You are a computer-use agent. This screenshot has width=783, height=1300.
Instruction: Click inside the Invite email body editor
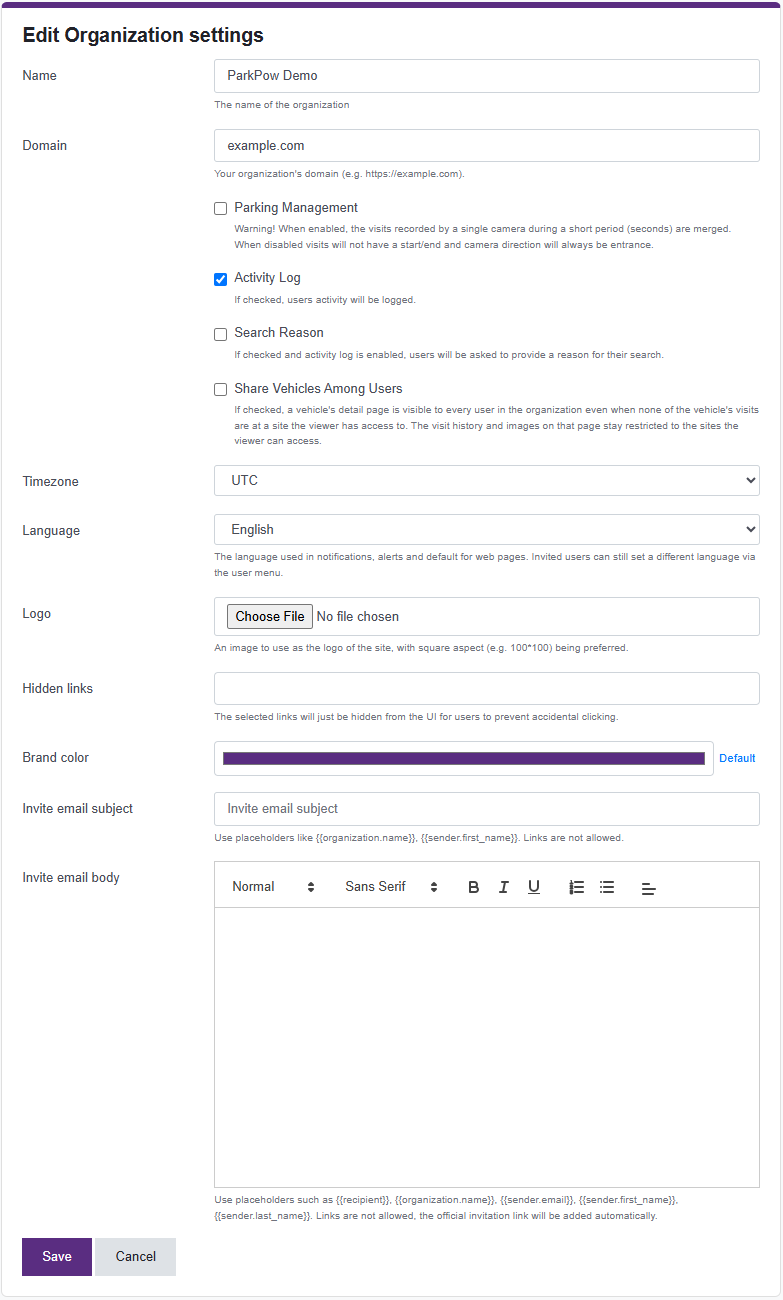click(x=487, y=1047)
